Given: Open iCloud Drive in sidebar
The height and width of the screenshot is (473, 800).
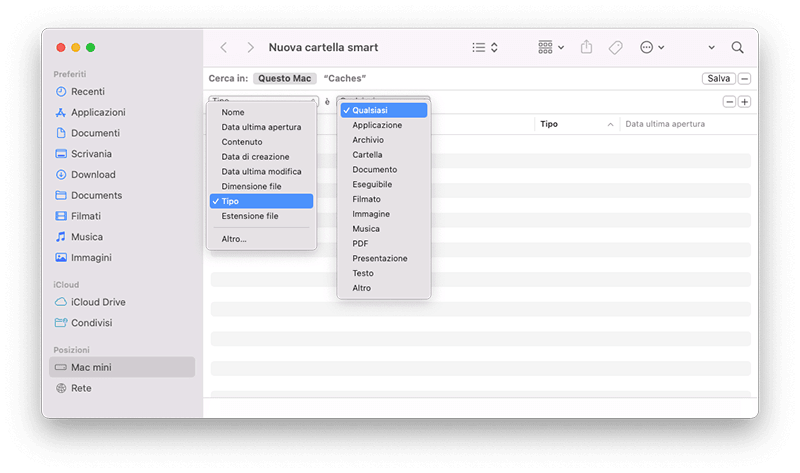Looking at the screenshot, I should coord(98,302).
